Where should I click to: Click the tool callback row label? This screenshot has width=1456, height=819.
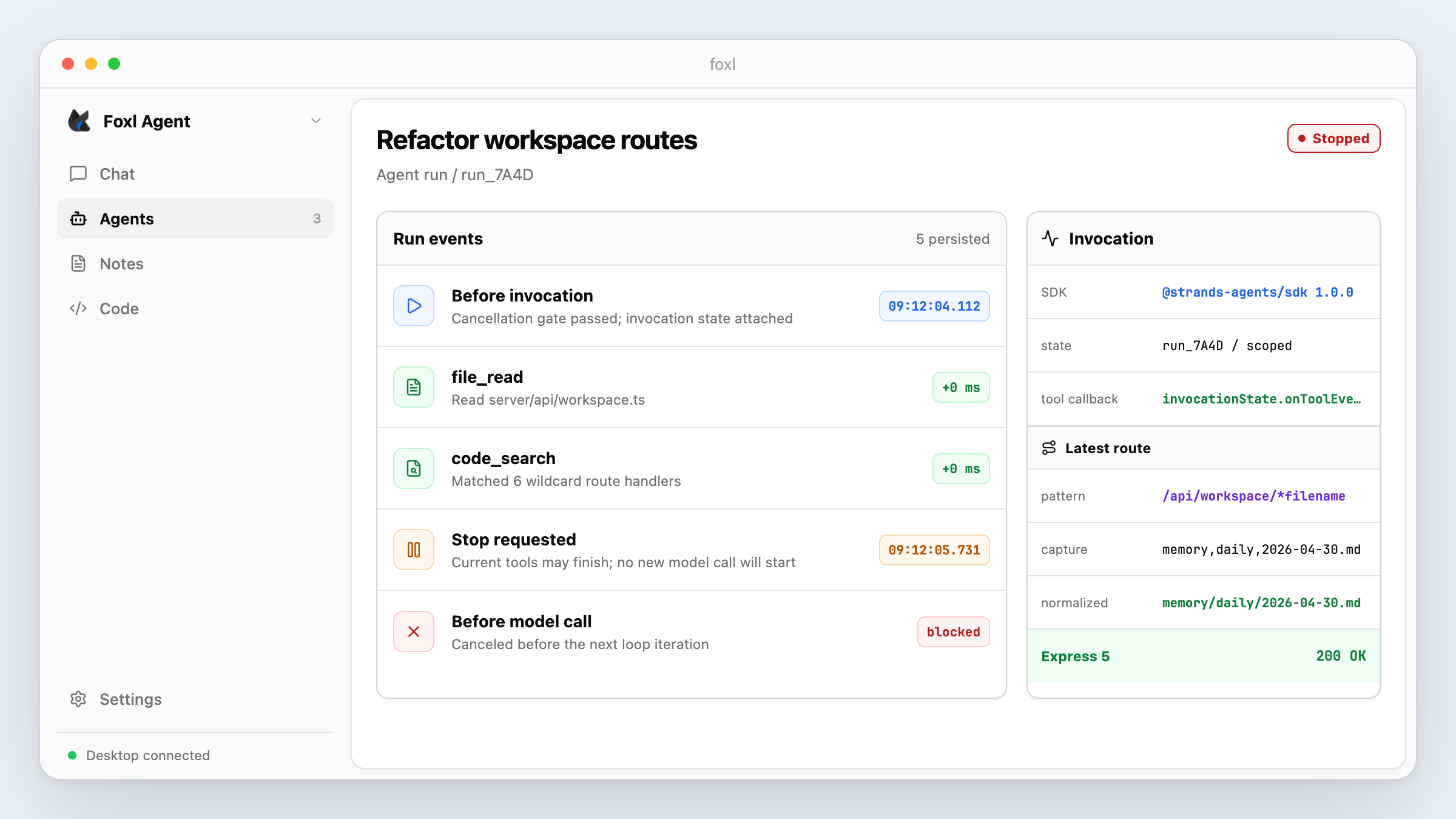coord(1079,399)
